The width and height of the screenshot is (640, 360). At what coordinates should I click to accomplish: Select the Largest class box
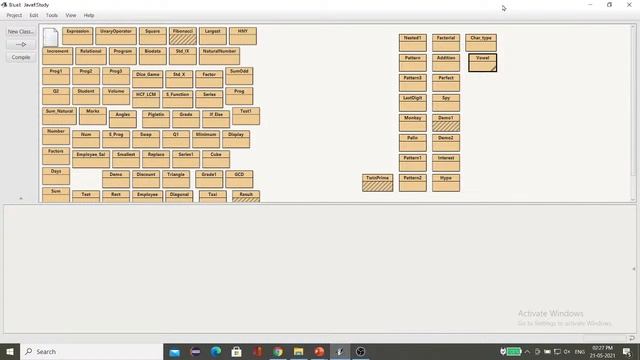[213, 36]
